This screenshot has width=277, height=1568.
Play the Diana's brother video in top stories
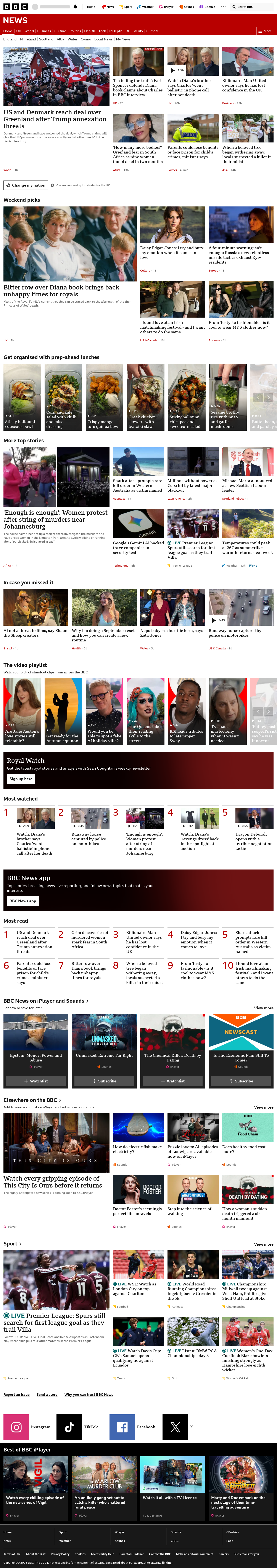[173, 71]
